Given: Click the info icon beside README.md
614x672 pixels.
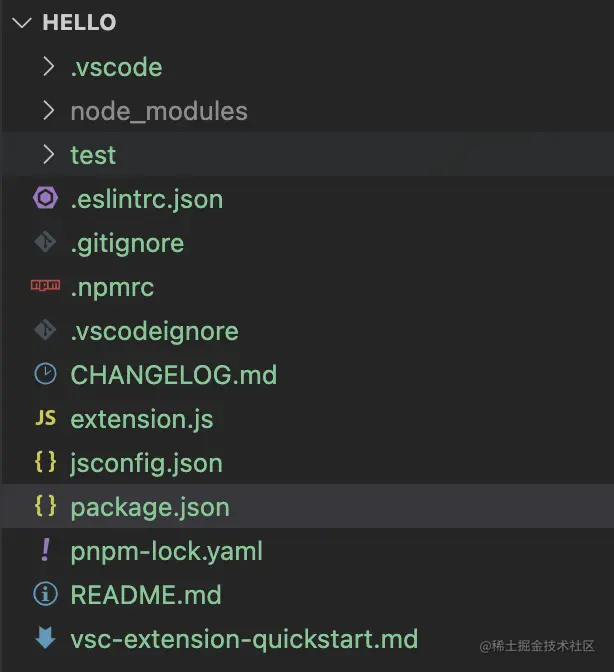Looking at the screenshot, I should pos(45,595).
